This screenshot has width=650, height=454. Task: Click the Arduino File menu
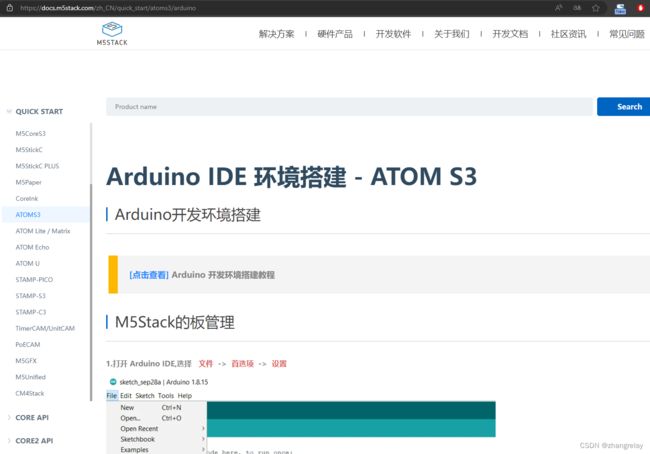pyautogui.click(x=112, y=396)
